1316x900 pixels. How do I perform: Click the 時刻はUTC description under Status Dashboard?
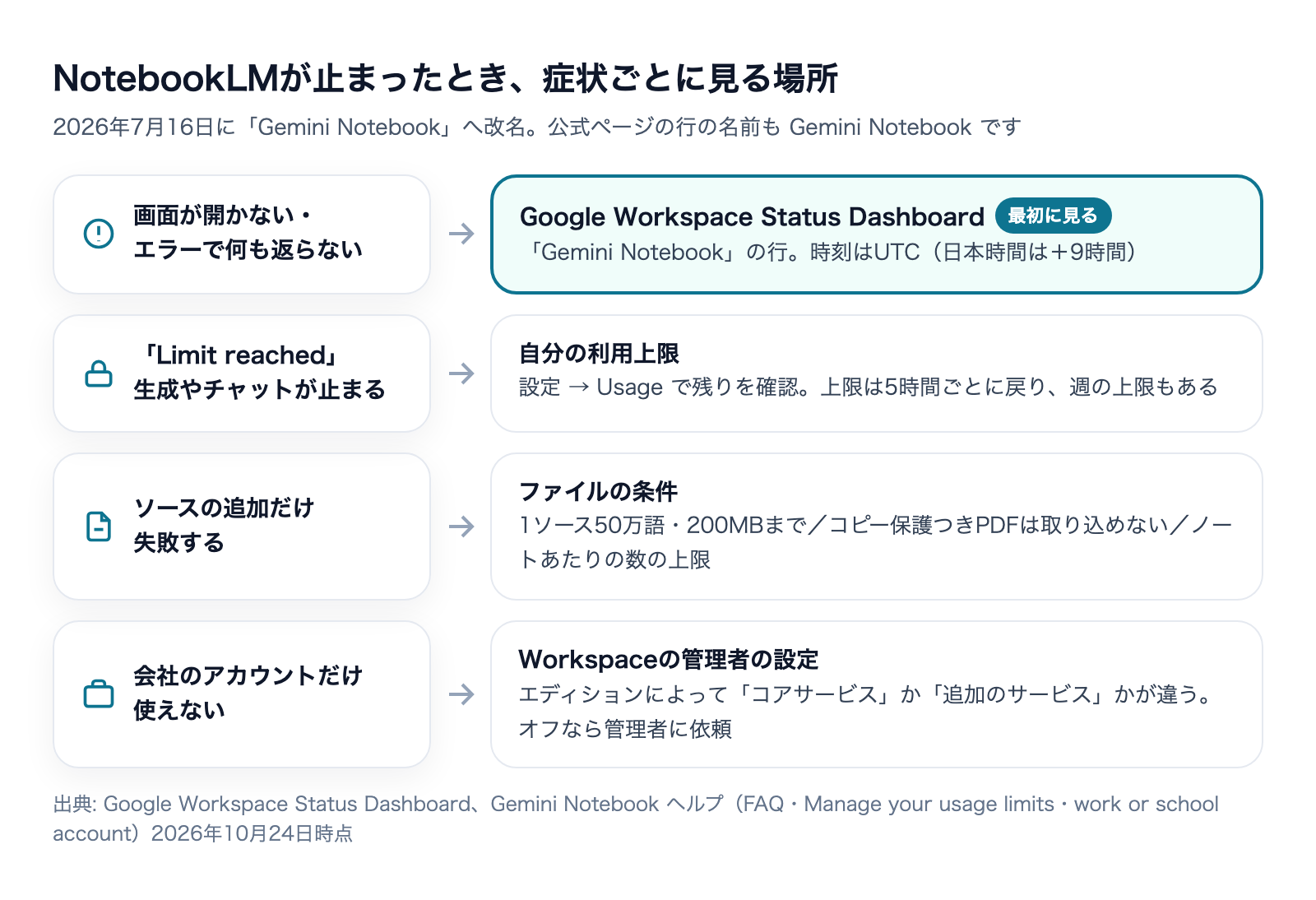831,252
